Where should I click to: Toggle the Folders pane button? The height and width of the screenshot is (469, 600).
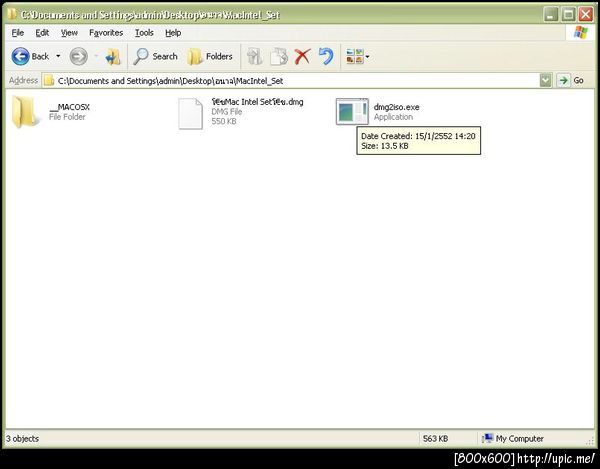210,57
